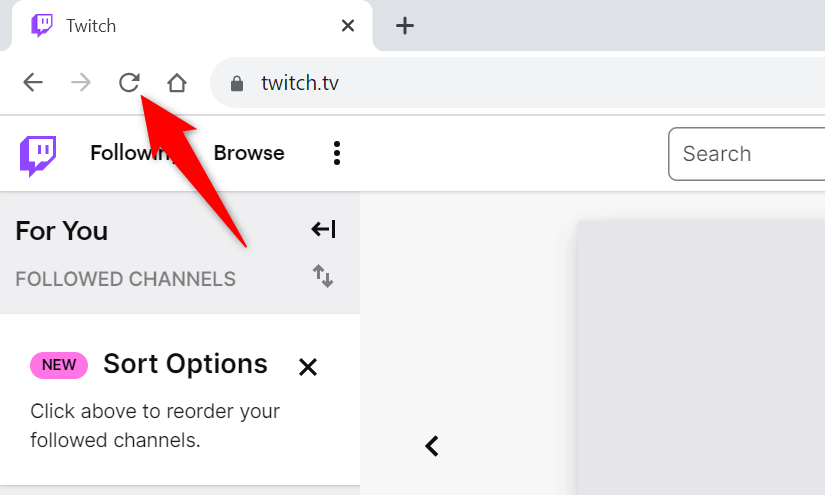Open a new browser tab

[404, 26]
